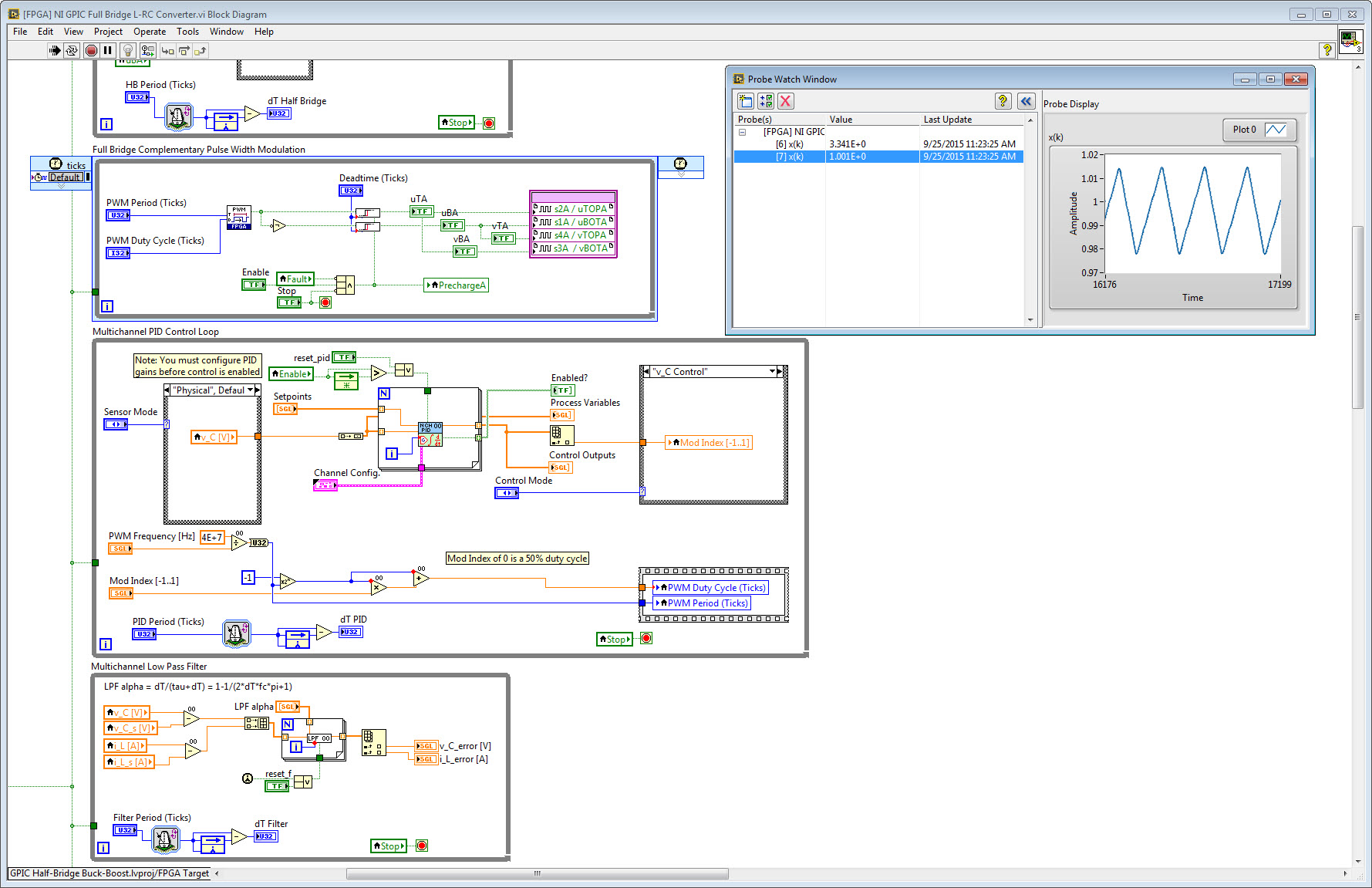Collapse Probe Display with double-arrow icon
This screenshot has height=888, width=1372.
coord(1026,101)
